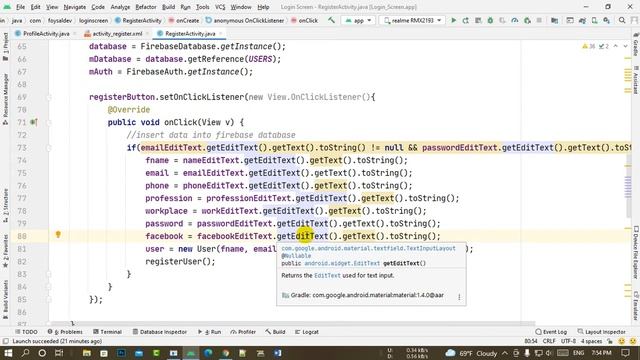Toggle the Project tool window
The image size is (640, 360).
click(5, 47)
